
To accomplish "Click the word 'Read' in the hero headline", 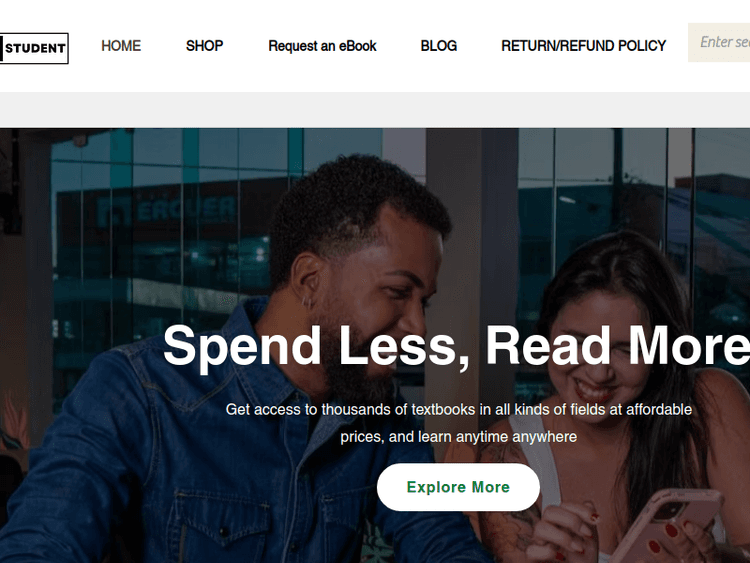I will [x=548, y=345].
